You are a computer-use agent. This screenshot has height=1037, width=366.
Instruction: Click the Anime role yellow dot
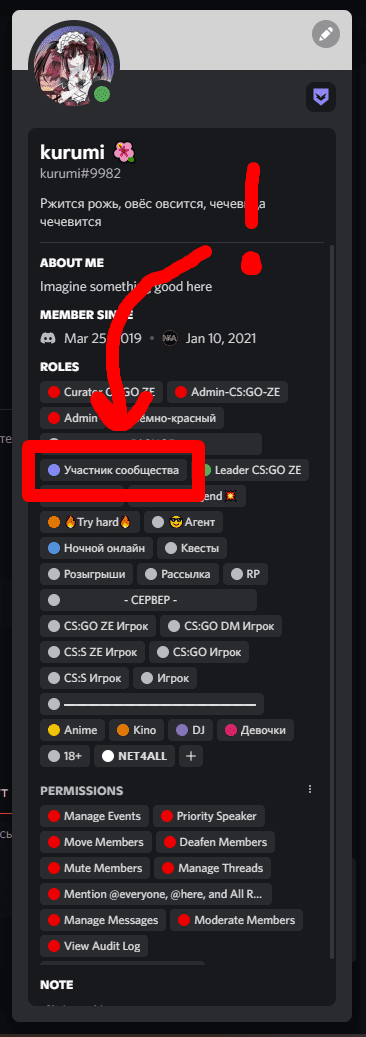coord(54,730)
